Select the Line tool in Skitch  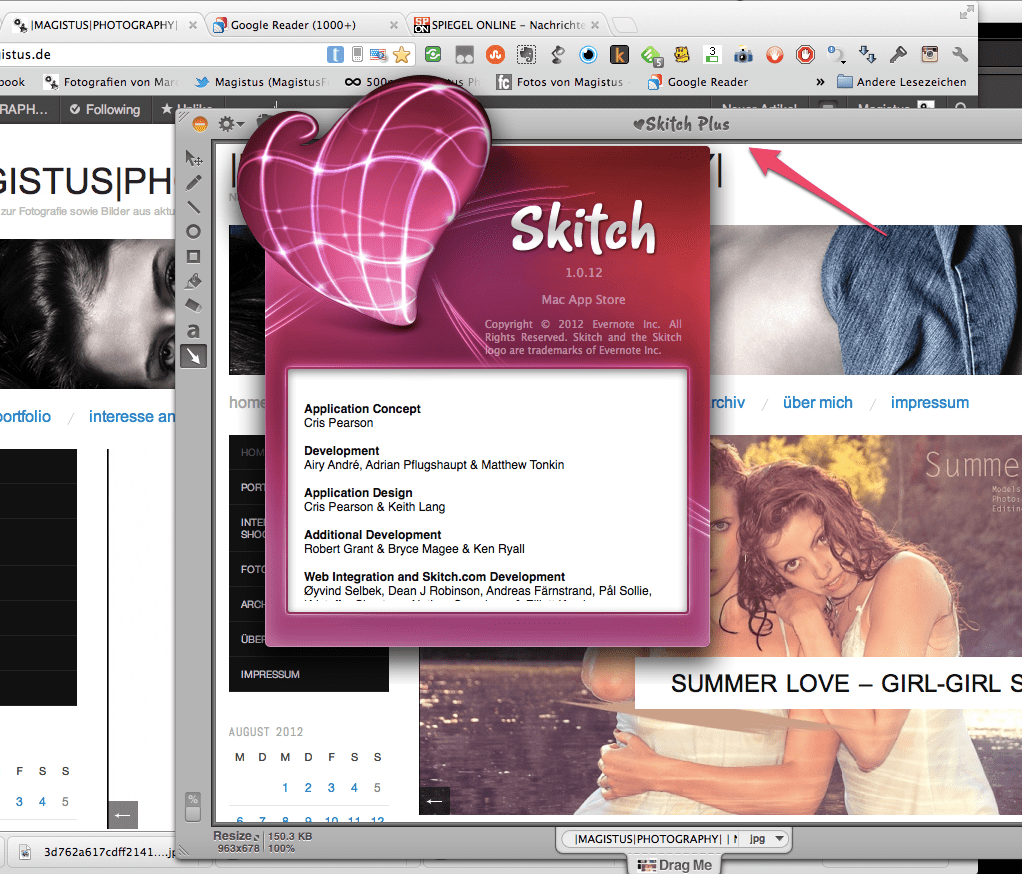(194, 207)
